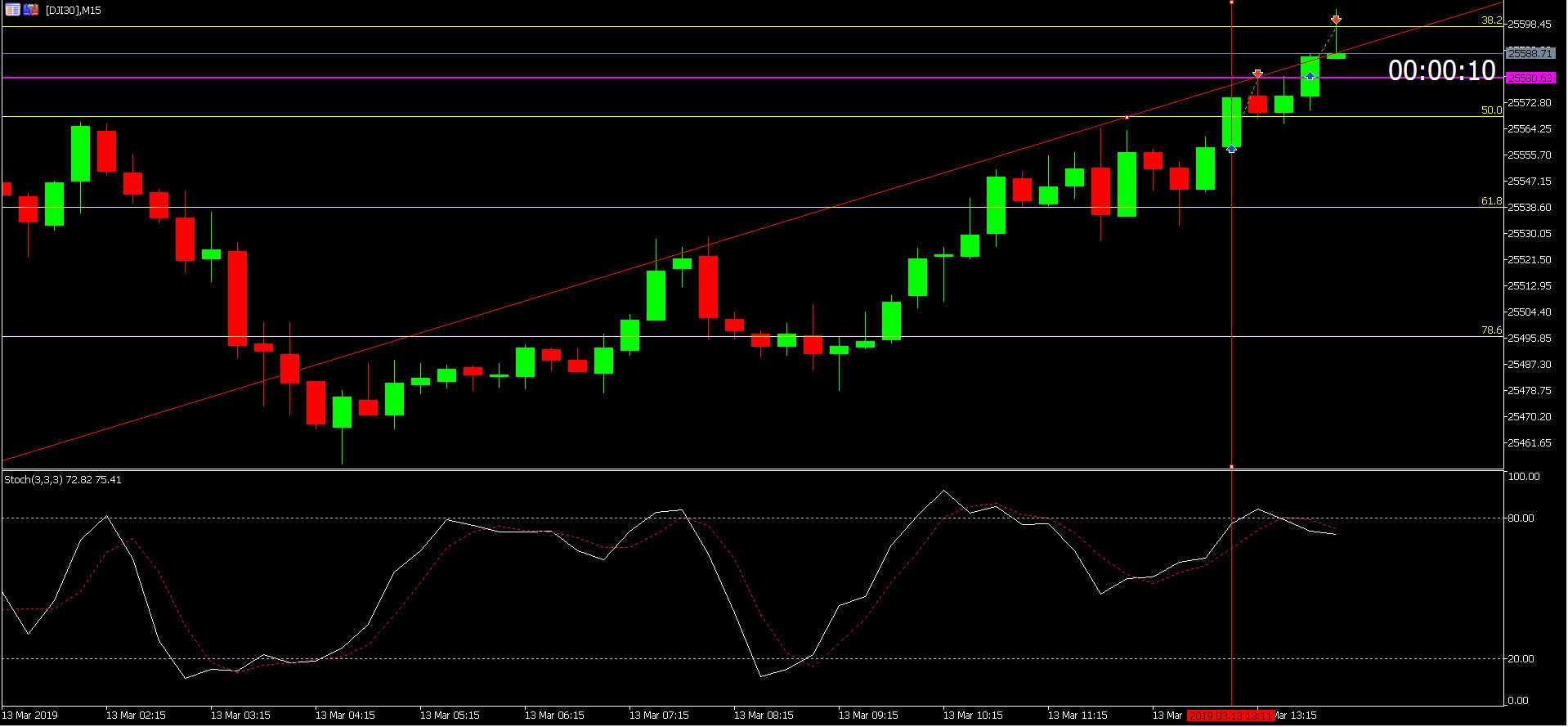Click the [DJI30],M15 chart title

pos(74,11)
